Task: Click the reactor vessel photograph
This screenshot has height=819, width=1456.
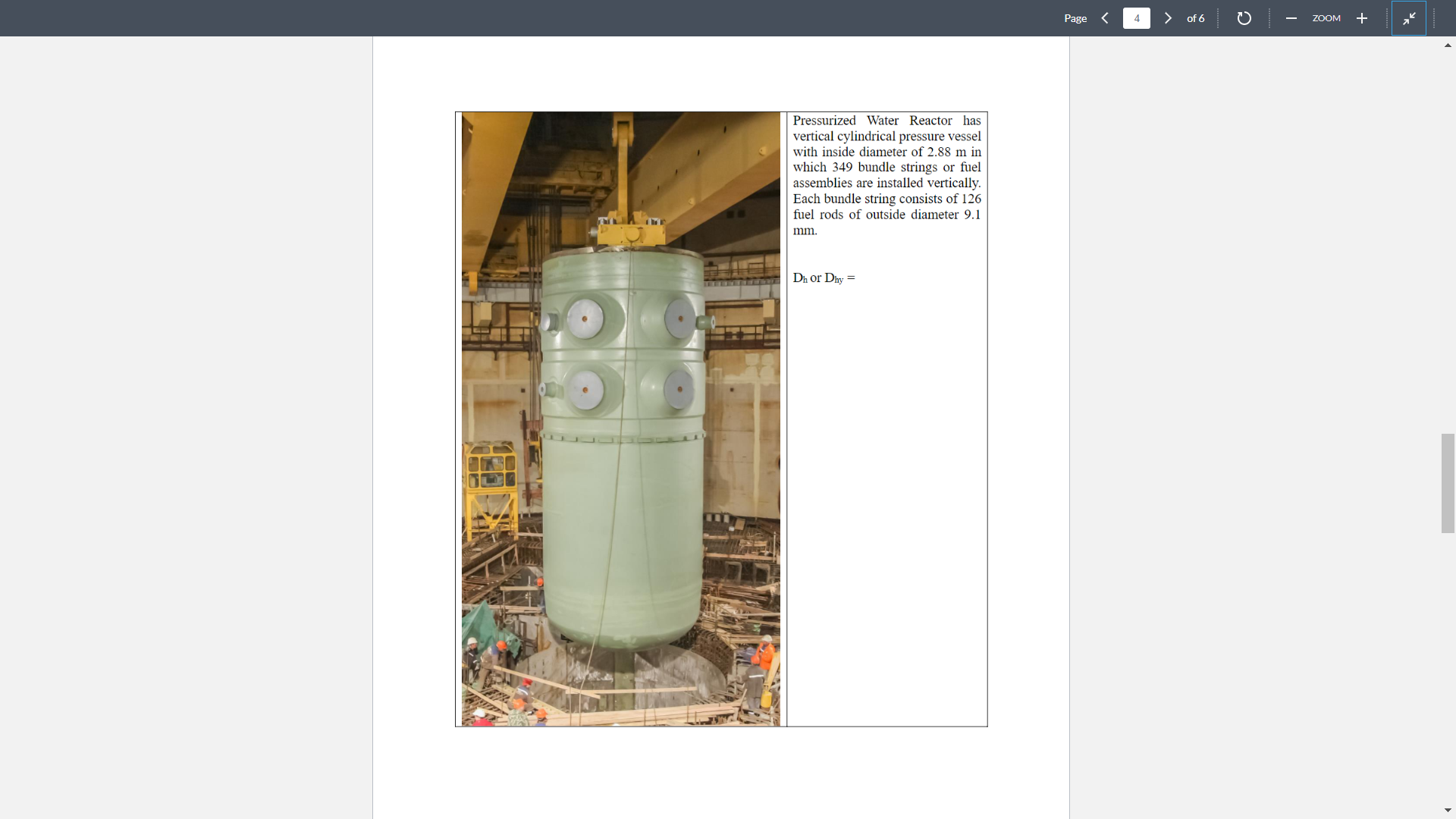Action: [x=622, y=417]
